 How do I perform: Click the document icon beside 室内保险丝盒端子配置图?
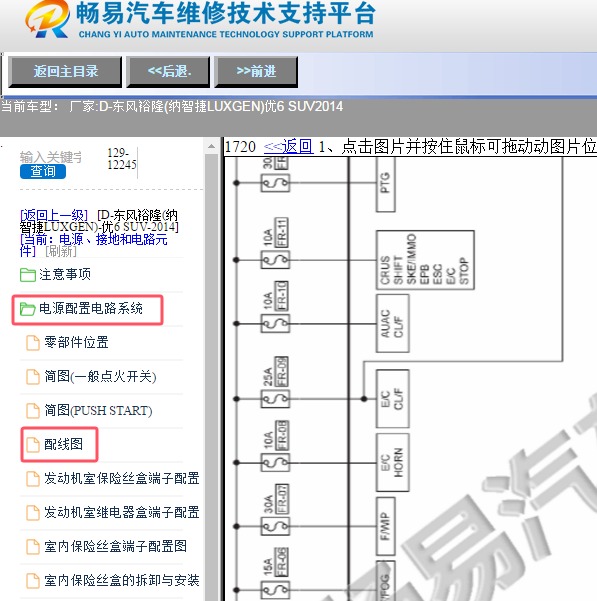33,547
